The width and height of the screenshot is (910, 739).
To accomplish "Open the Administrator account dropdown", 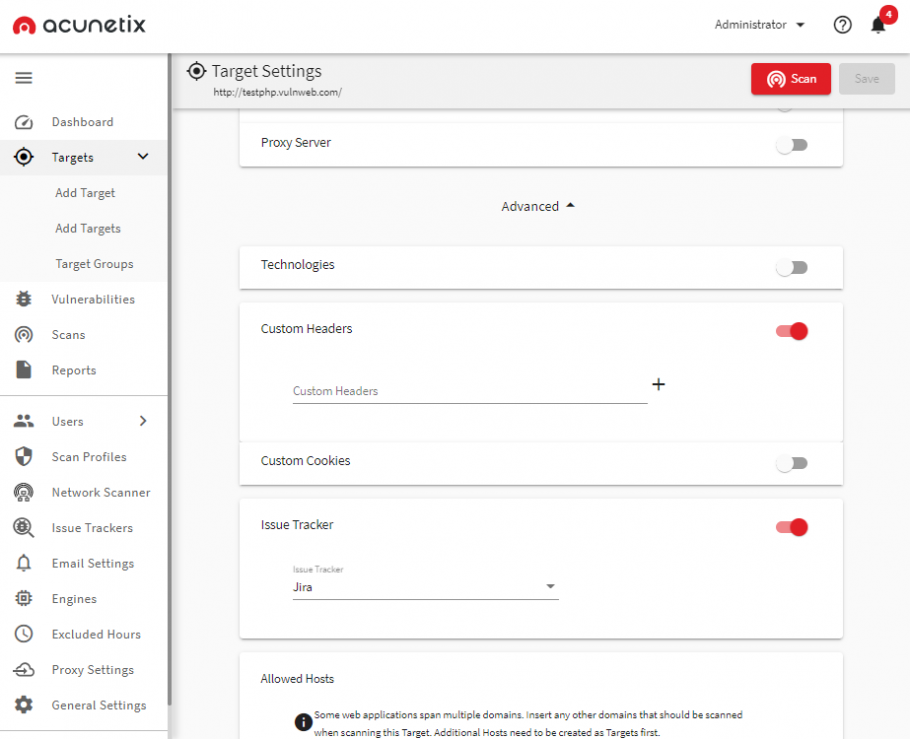I will 759,25.
